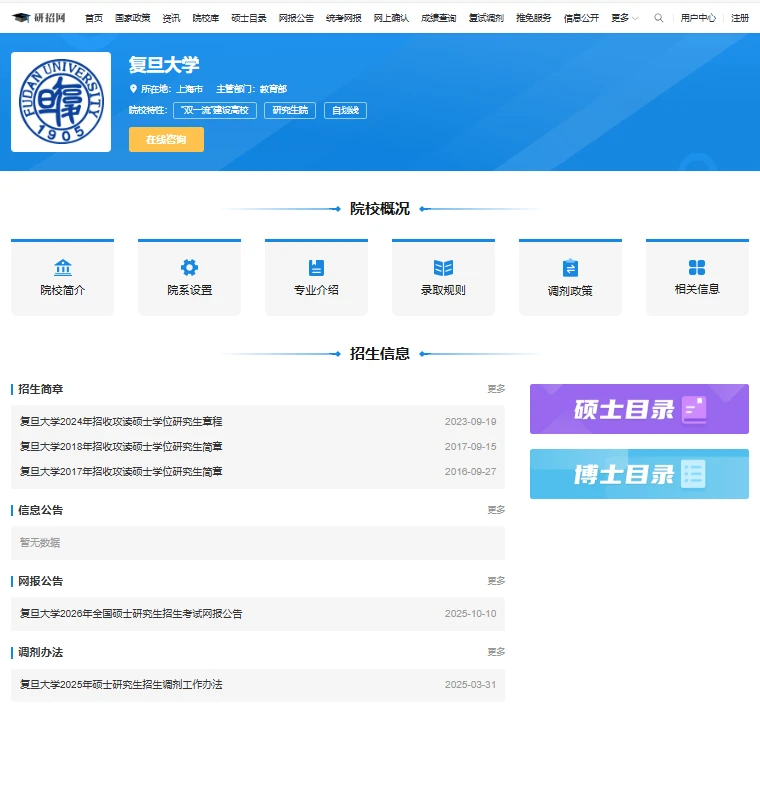Click the date 2017-09-15

coord(470,446)
